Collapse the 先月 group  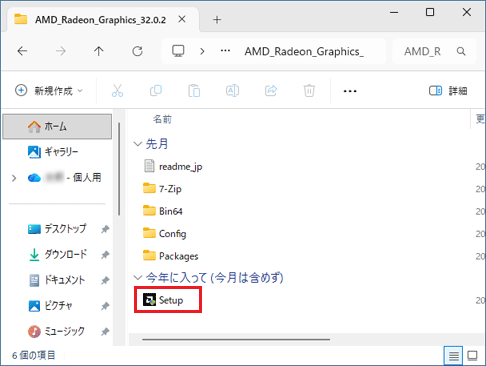(x=138, y=144)
